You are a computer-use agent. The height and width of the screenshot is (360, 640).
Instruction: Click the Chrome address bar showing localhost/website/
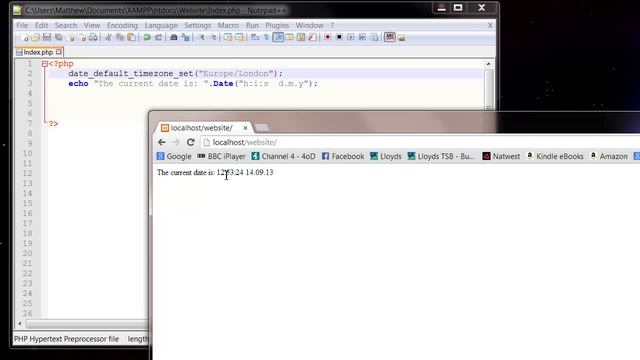[420, 142]
